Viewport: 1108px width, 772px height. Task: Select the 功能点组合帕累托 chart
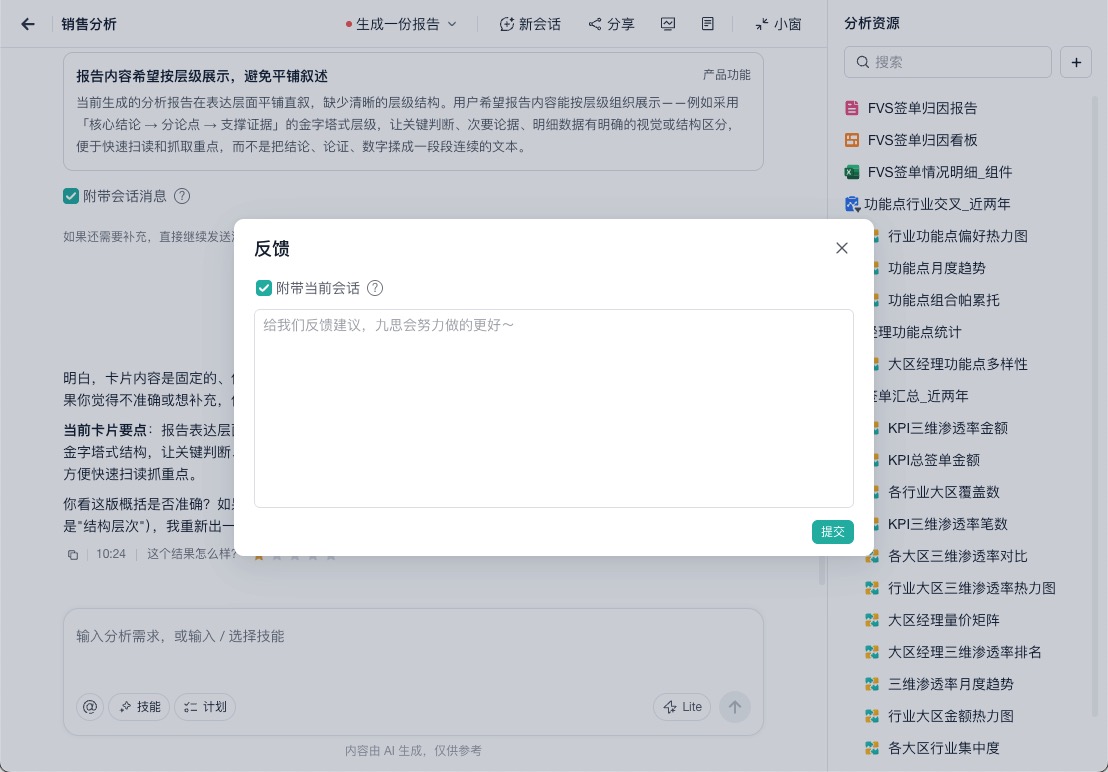943,299
